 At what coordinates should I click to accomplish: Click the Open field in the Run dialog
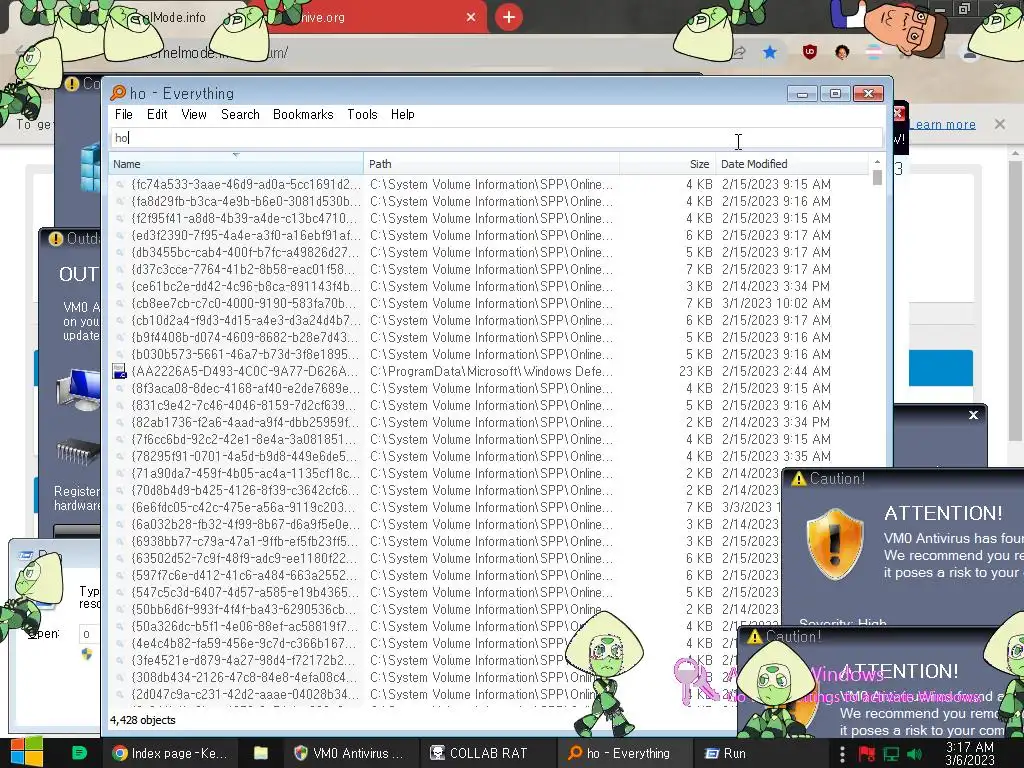click(89, 634)
